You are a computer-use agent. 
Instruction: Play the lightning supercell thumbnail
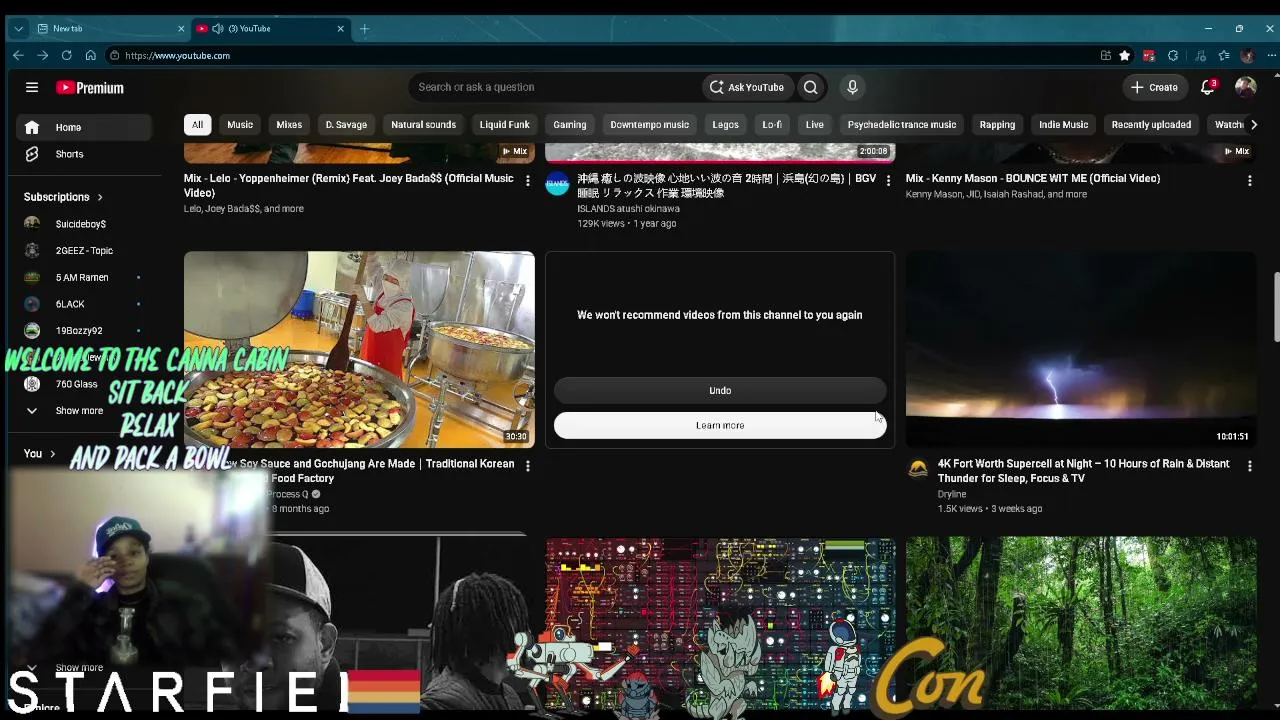coord(1081,349)
